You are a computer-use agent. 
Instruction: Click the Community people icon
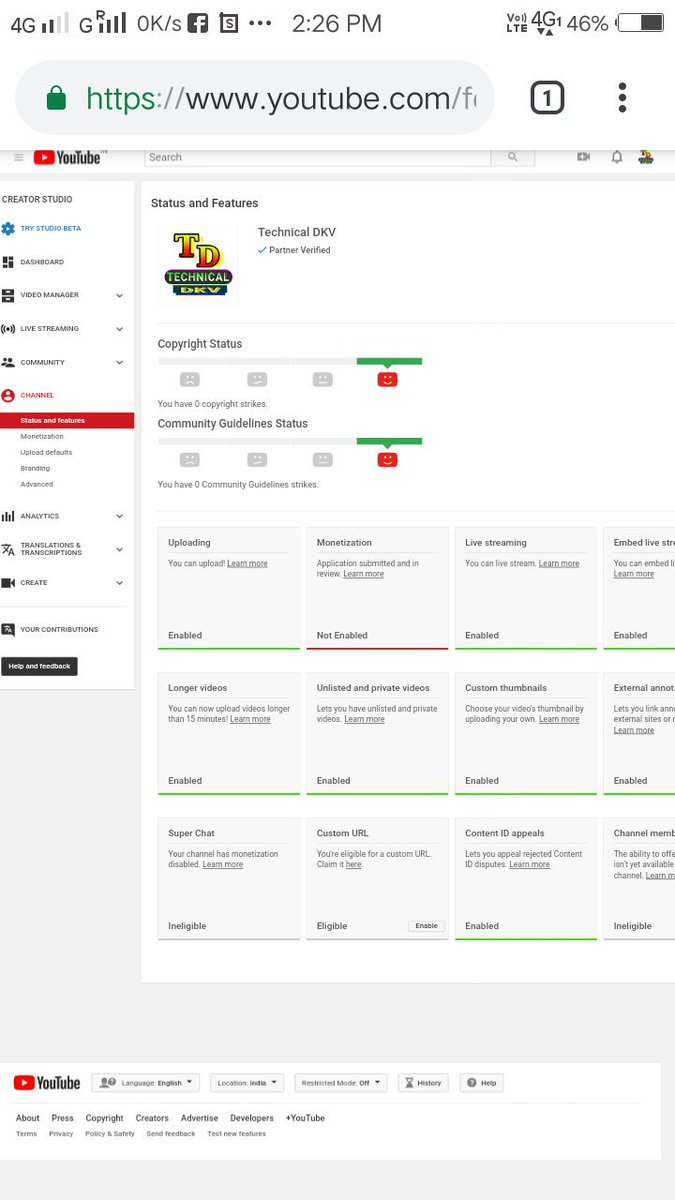(8, 362)
